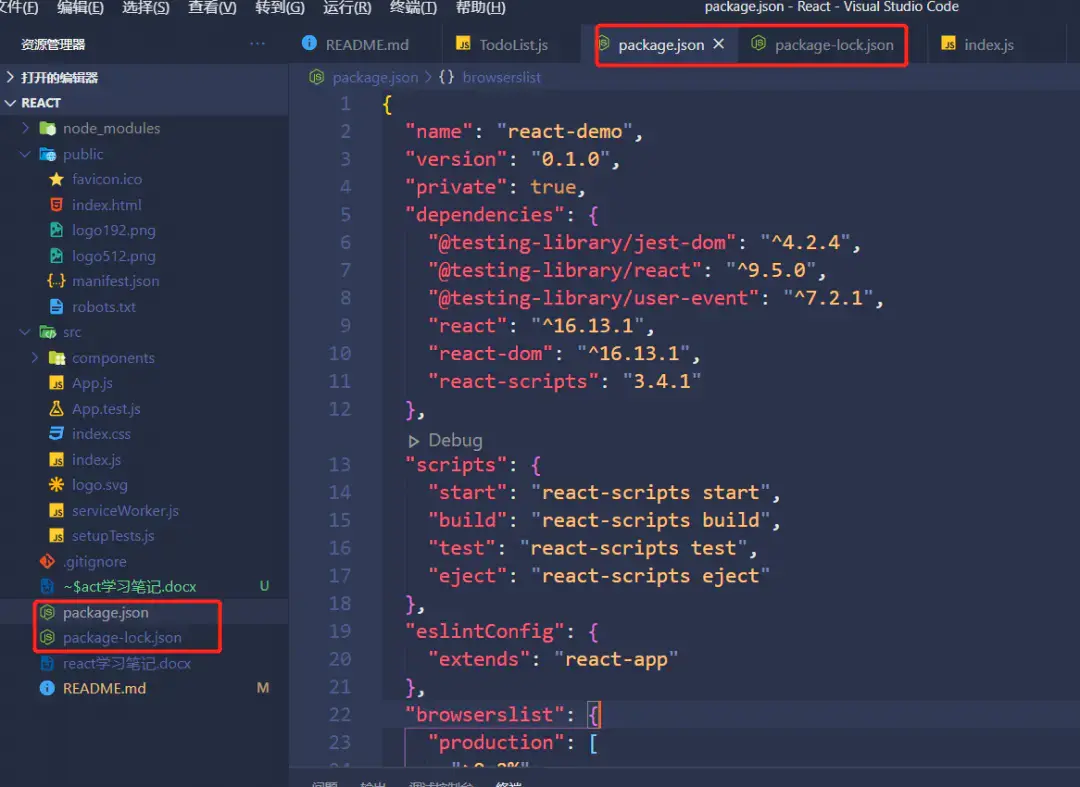Click the manifest.json braces icon
The height and width of the screenshot is (787, 1080).
(56, 281)
